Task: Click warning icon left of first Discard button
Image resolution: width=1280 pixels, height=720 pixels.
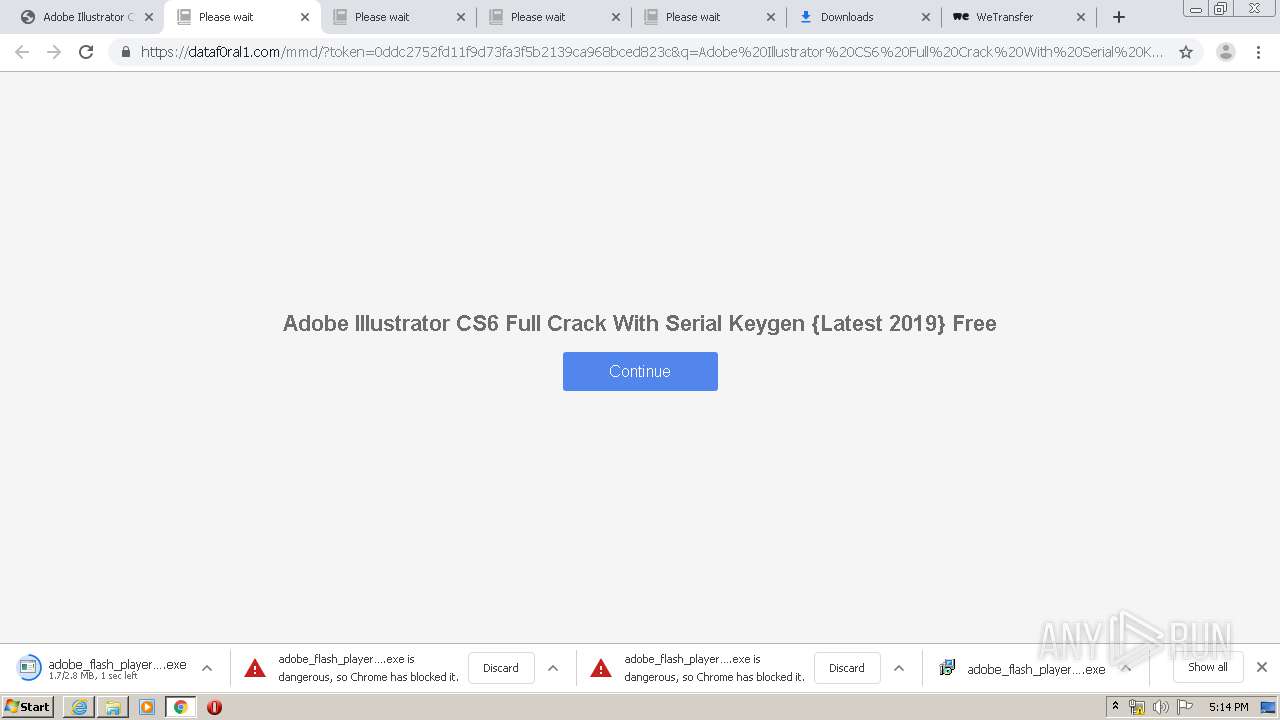Action: click(255, 668)
